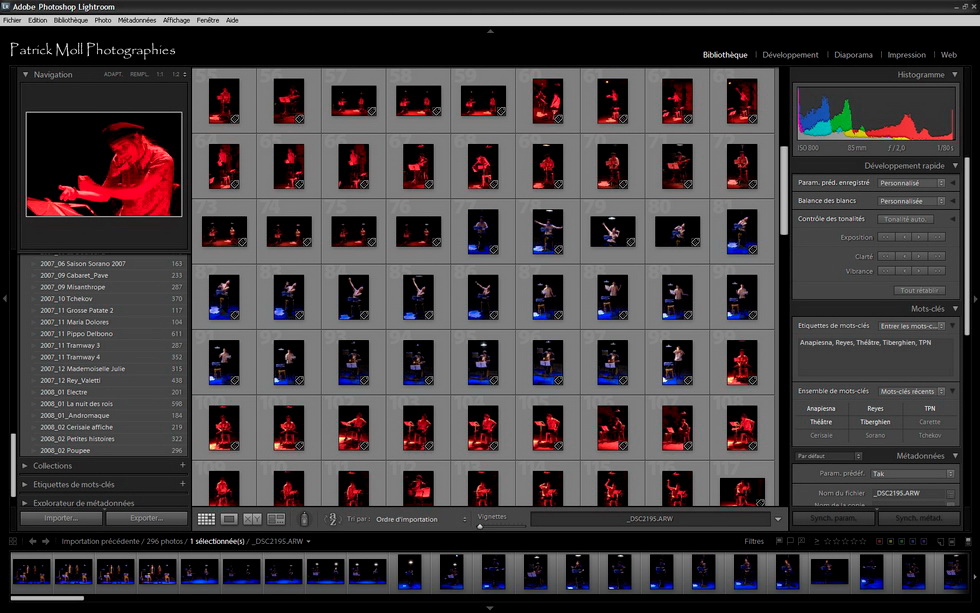The width and height of the screenshot is (980, 613).
Task: Toggle the flagged photos filter
Action: (777, 541)
